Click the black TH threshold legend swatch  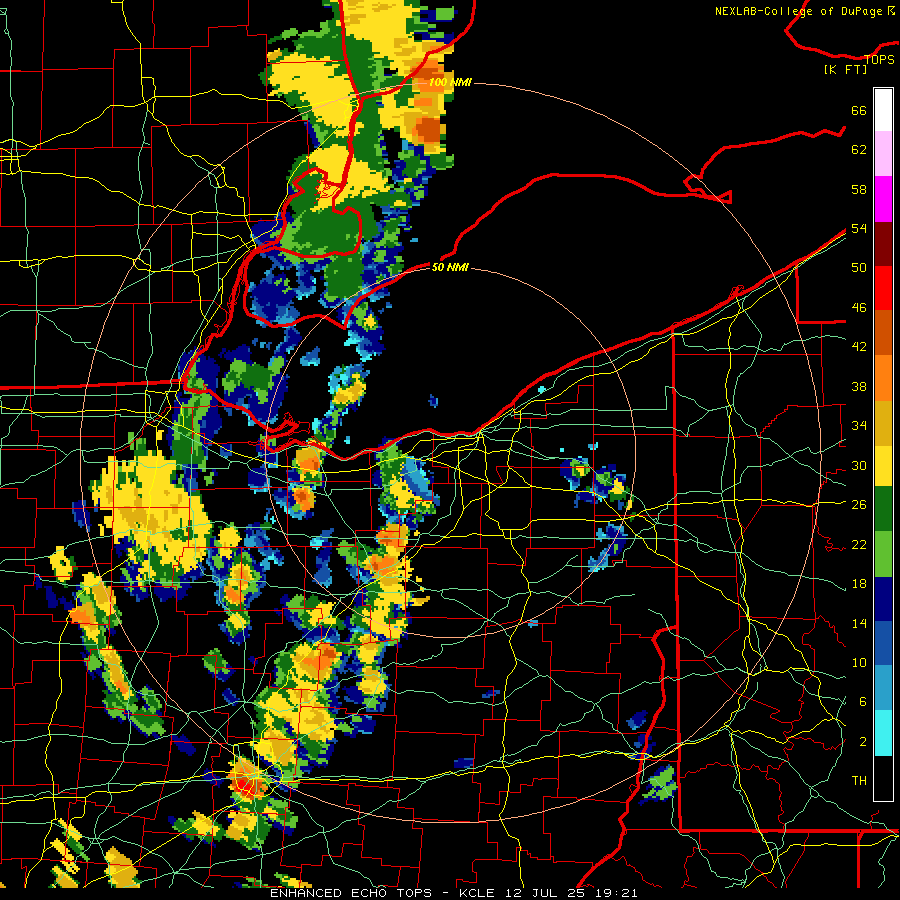click(x=883, y=778)
